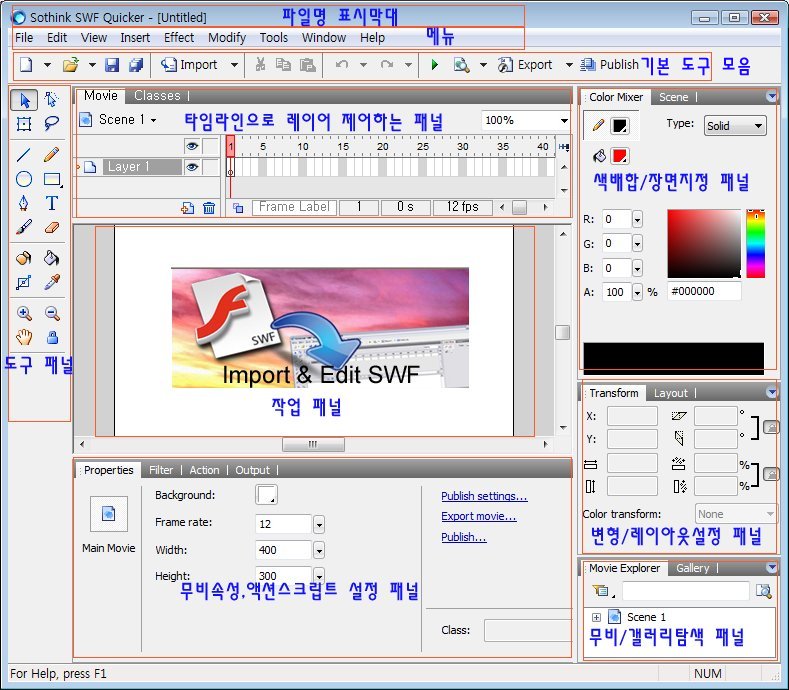This screenshot has height=690, width=789.
Task: Click the Open folder toolbar icon
Action: (x=71, y=65)
